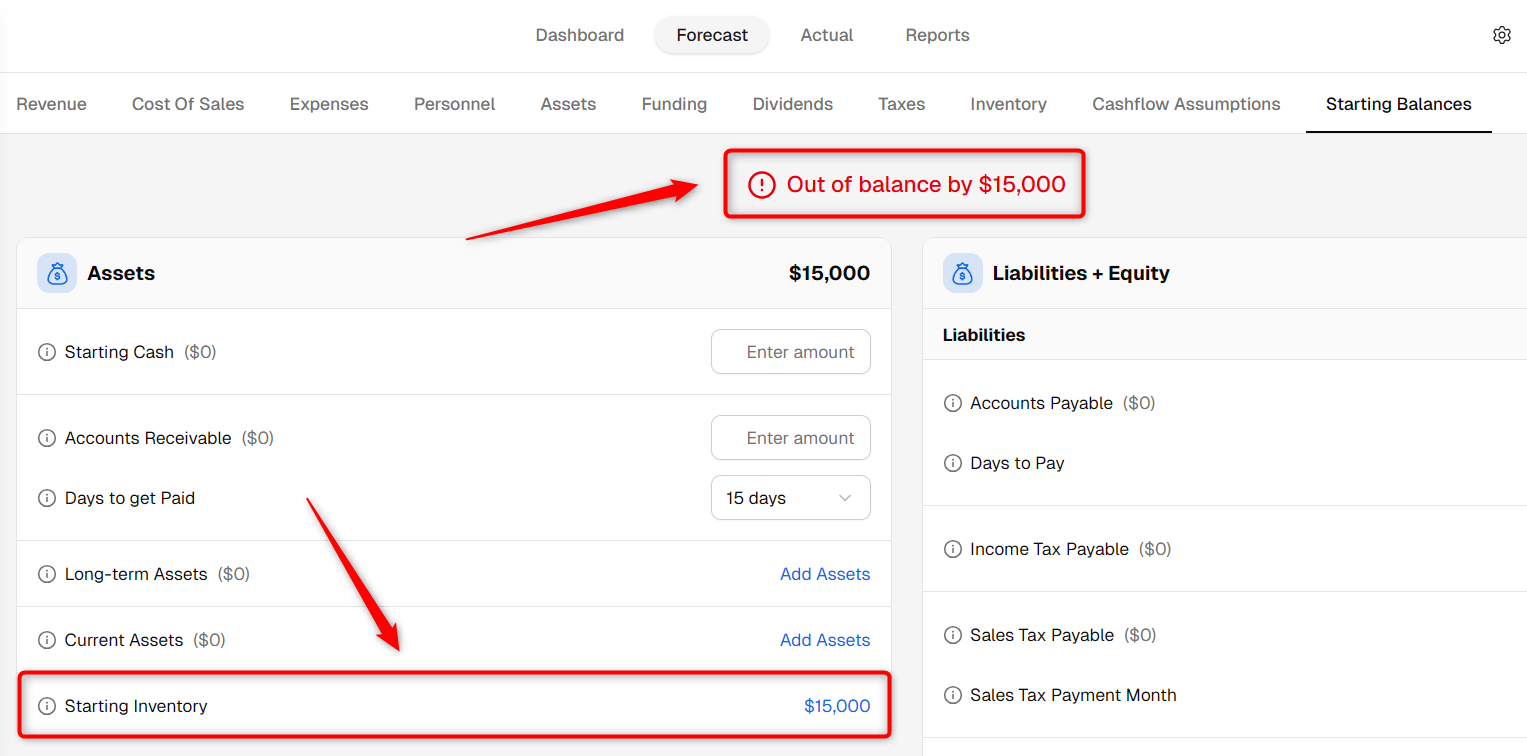Screen dimensions: 1527x756
Task: Open the Expenses sub-tab
Action: click(x=329, y=104)
